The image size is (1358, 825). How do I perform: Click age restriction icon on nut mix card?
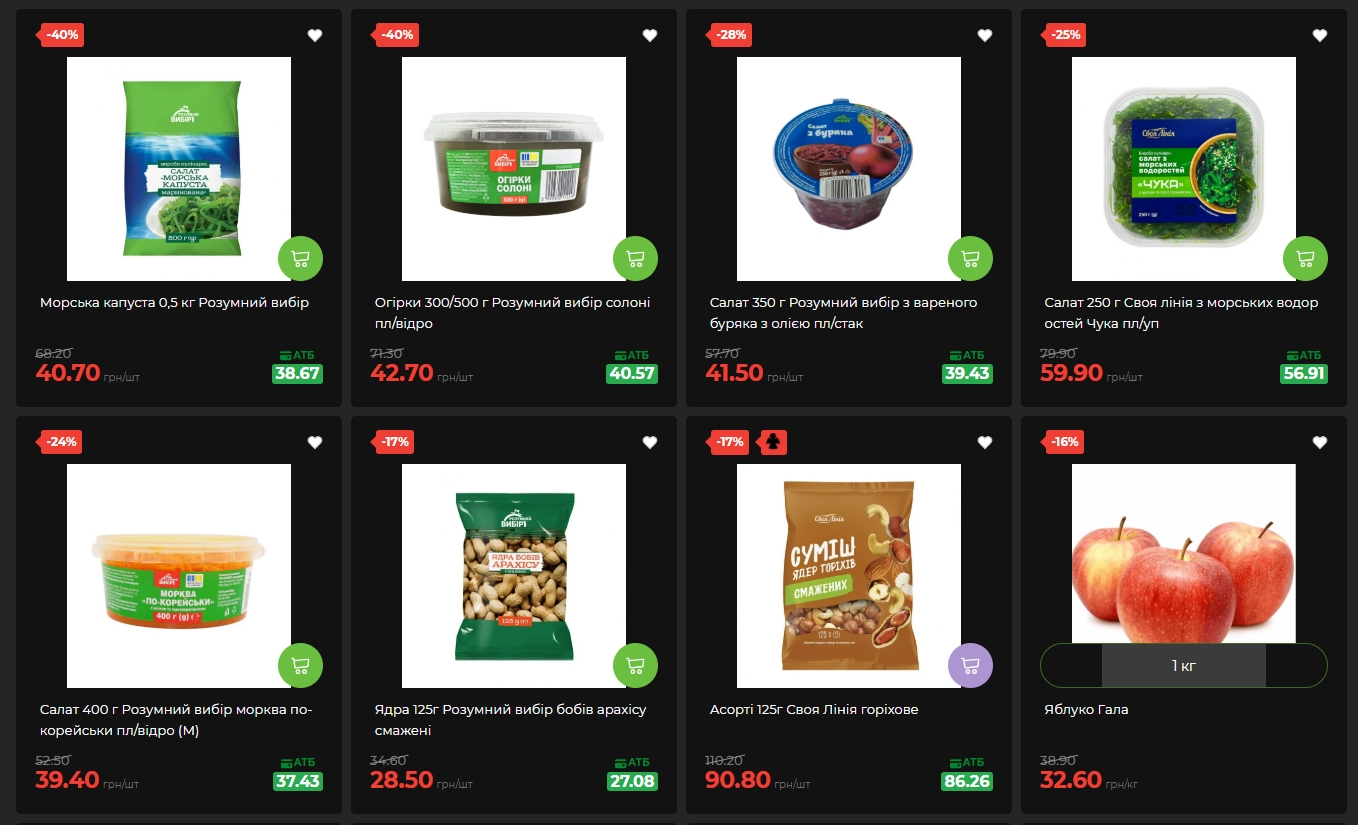click(771, 442)
